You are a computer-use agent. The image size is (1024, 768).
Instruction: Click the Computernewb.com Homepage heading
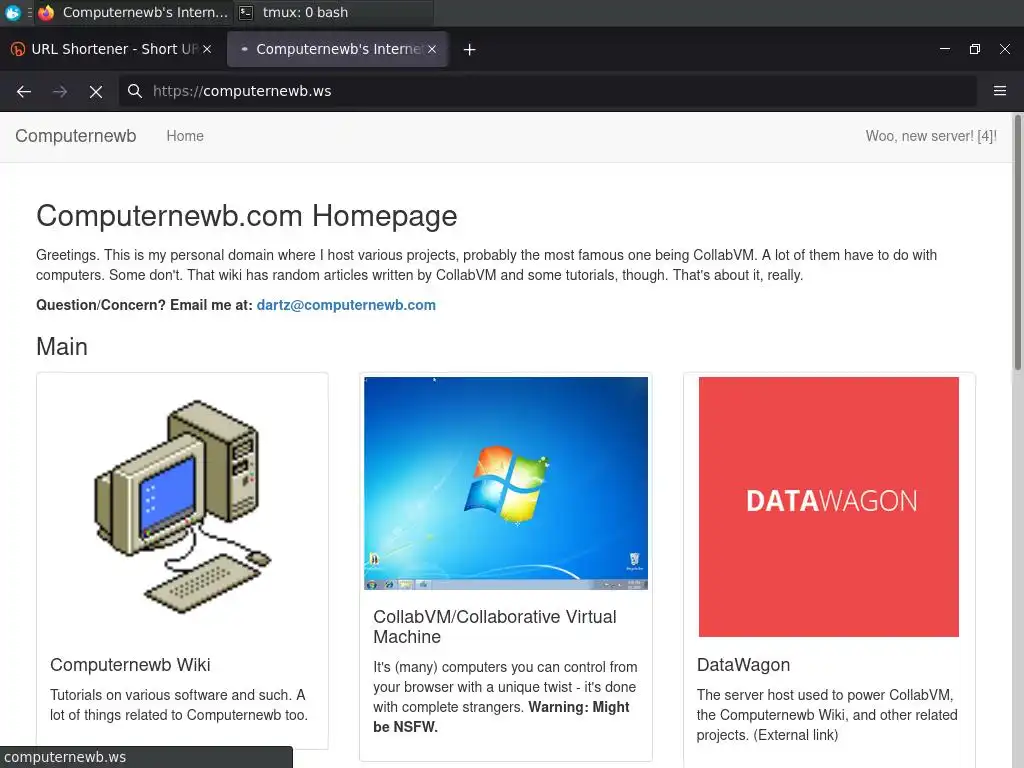(247, 216)
